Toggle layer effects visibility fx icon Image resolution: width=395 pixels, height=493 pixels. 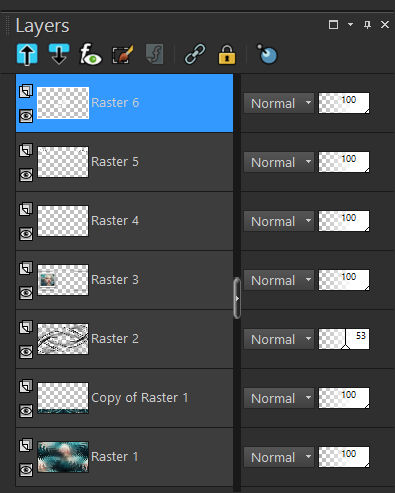[x=90, y=54]
